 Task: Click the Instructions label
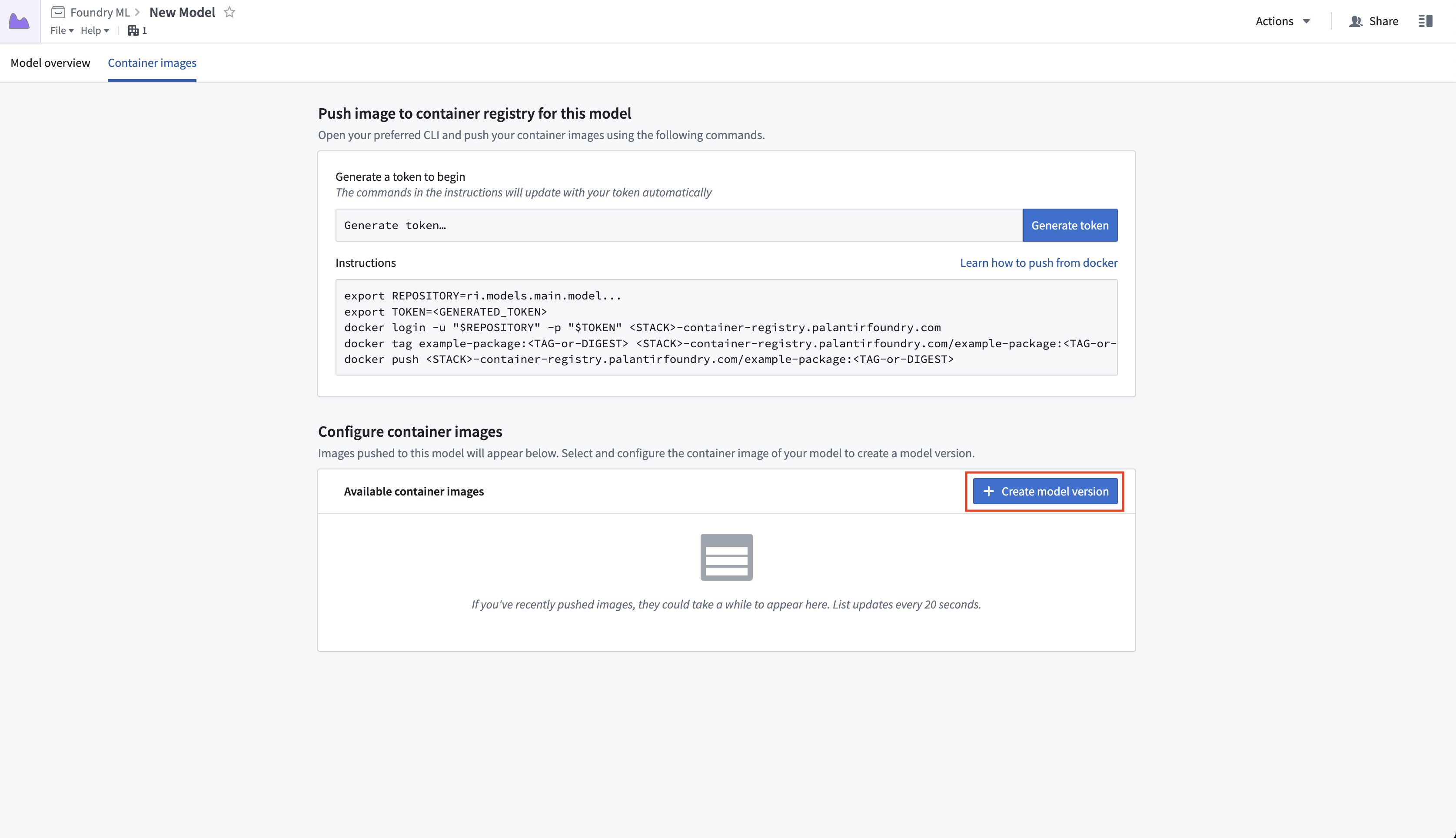click(366, 263)
